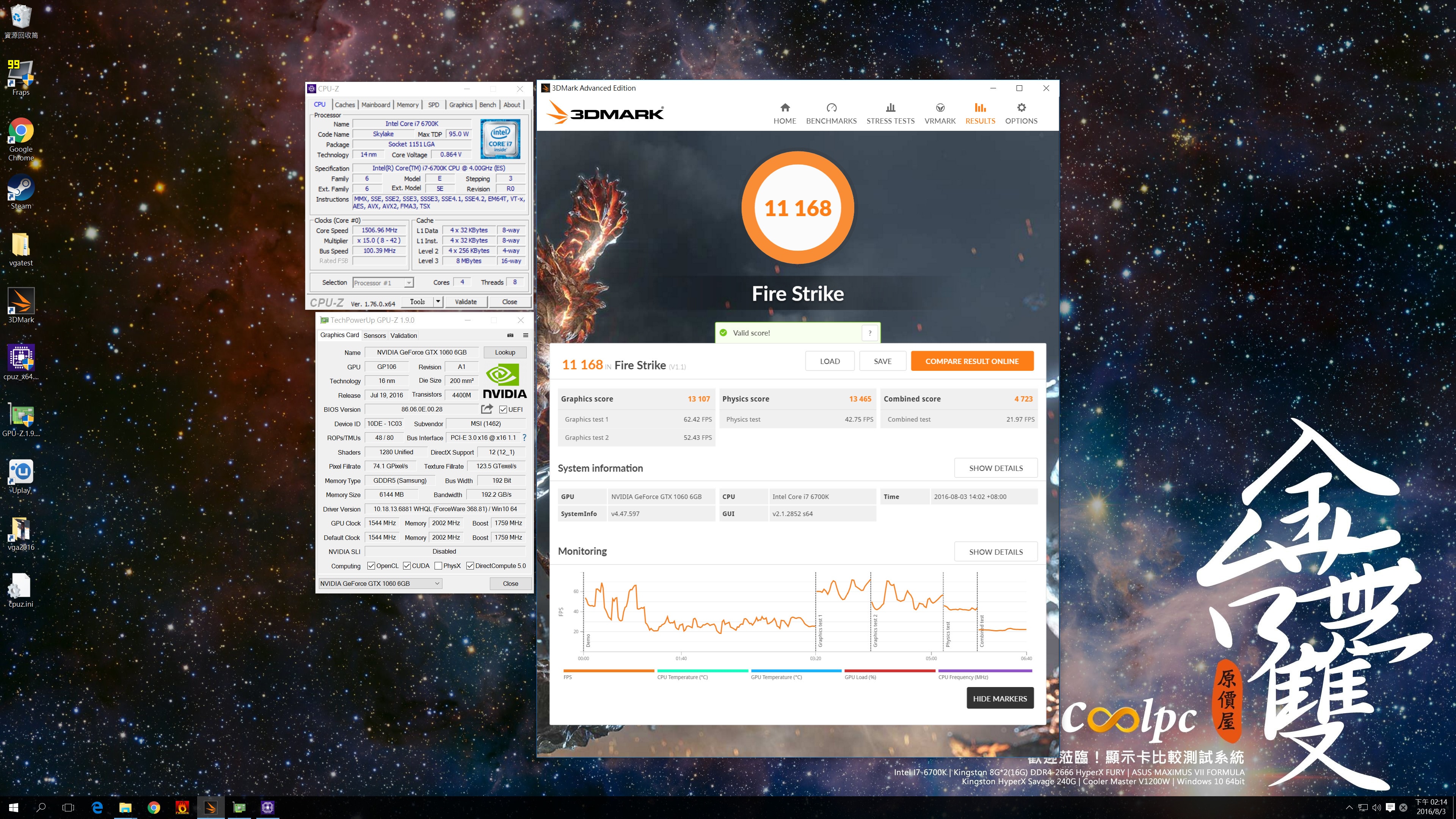
Task: Open the CPU-Z Tools dropdown arrow
Action: tap(438, 302)
